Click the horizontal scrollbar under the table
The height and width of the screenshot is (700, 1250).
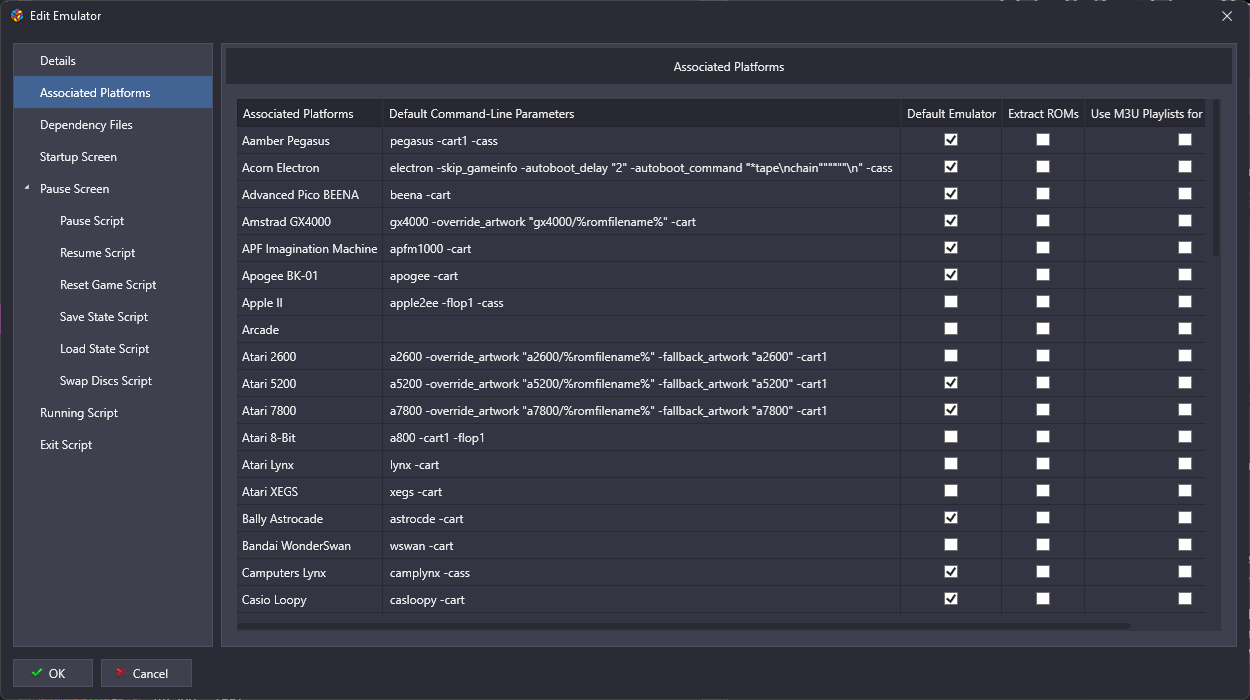click(x=683, y=626)
